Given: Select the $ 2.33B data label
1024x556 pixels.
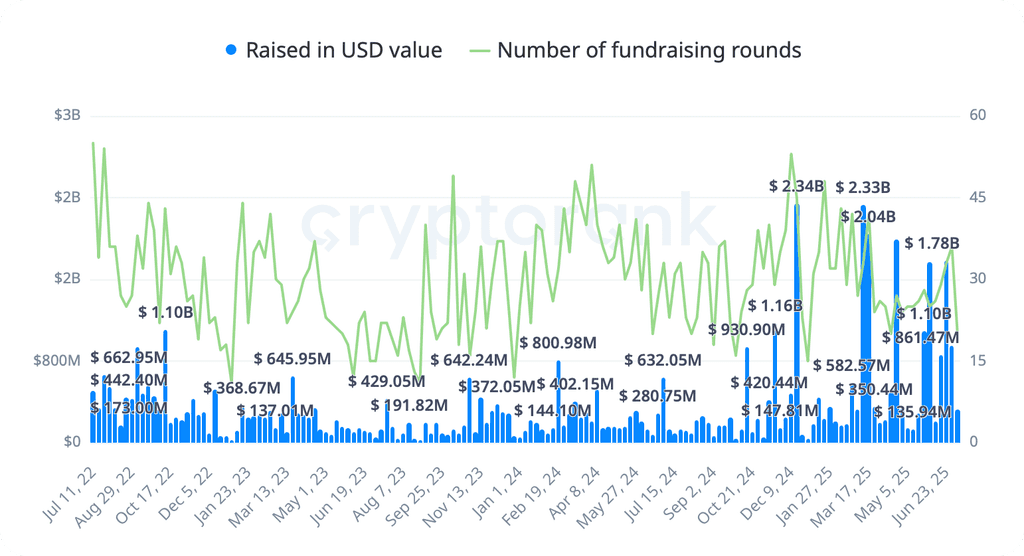Looking at the screenshot, I should pos(863,188).
